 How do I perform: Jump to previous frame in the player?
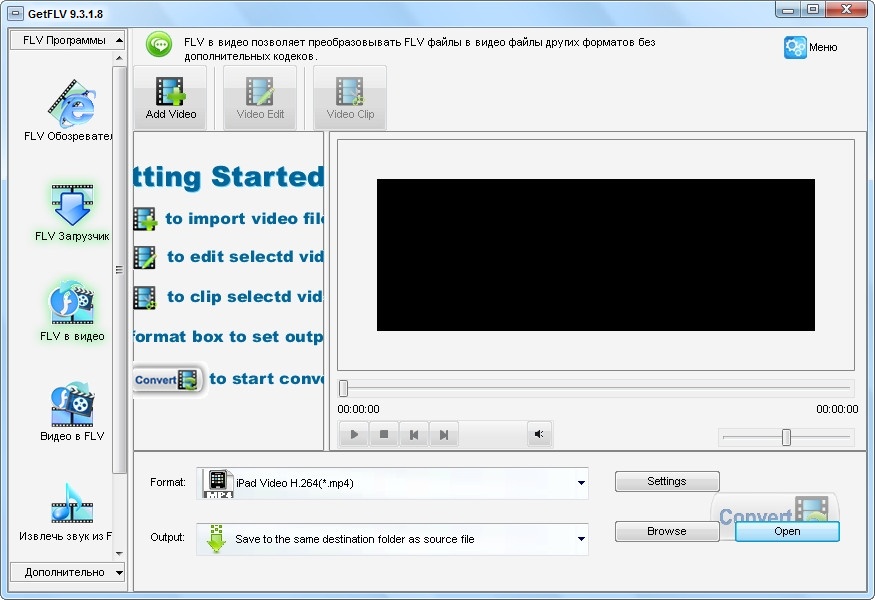click(414, 434)
